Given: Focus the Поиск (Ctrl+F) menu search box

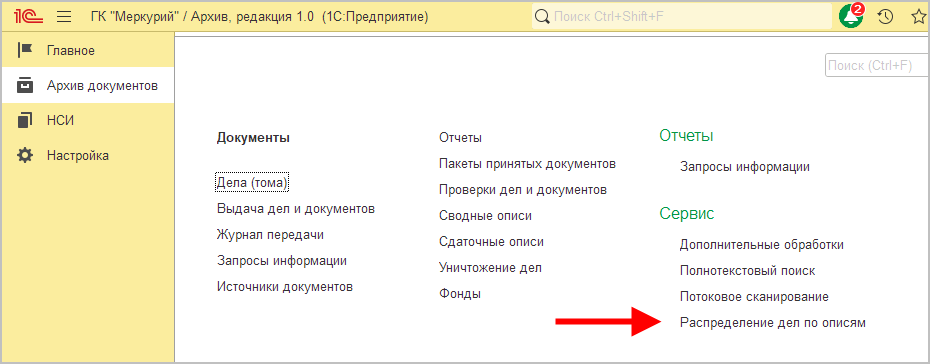Looking at the screenshot, I should click(877, 66).
